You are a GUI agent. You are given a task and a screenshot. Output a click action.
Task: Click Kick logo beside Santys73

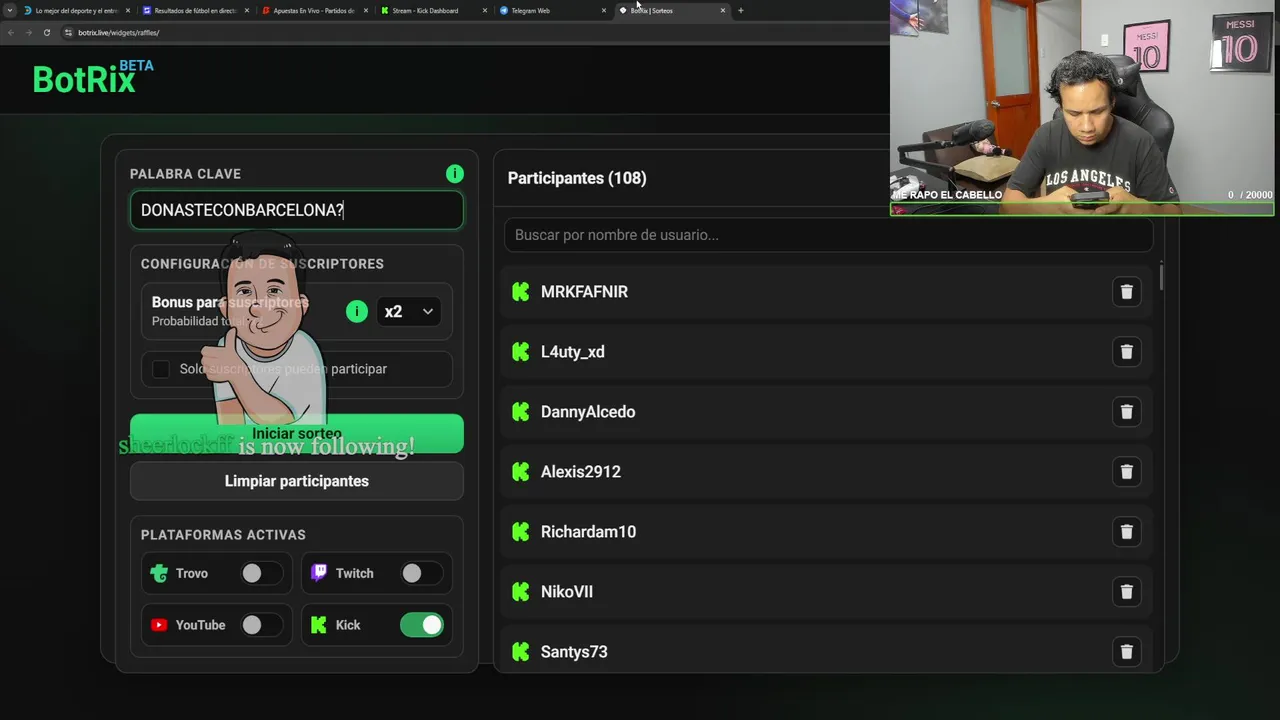pos(520,652)
